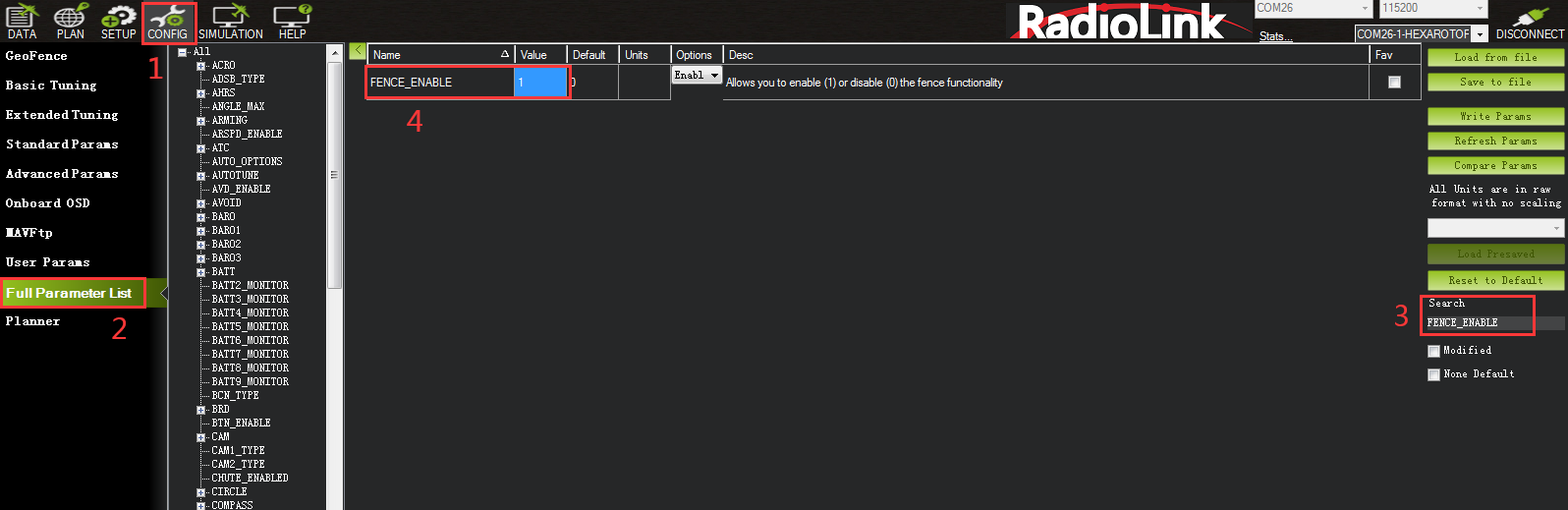
Task: Open the SIMULATION monitor icon
Action: tap(230, 21)
